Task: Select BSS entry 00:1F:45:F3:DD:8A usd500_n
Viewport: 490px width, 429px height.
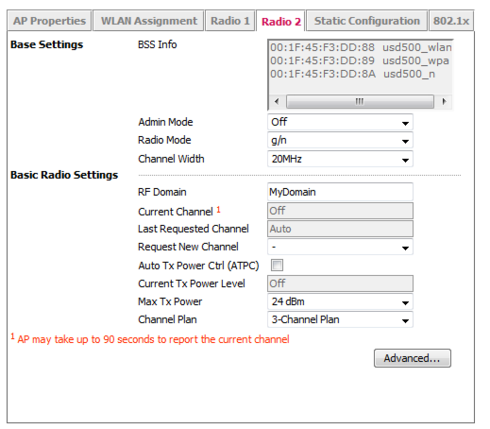Action: (352, 74)
